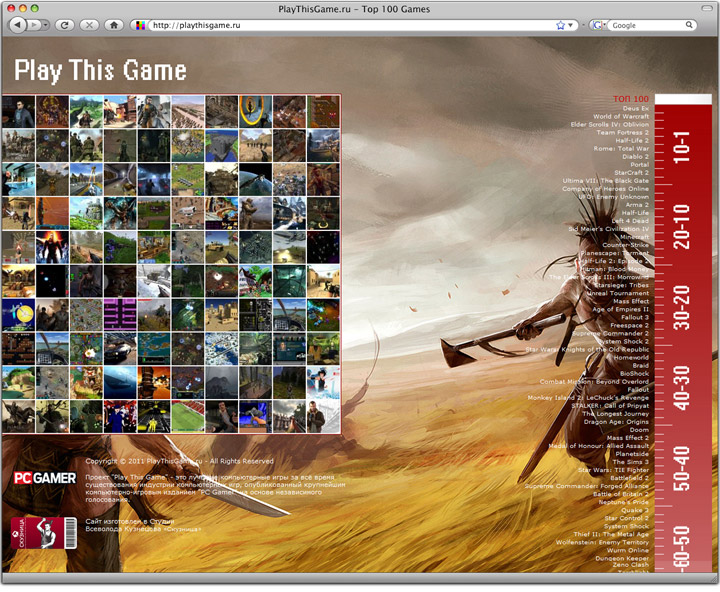This screenshot has height=592, width=720.
Task: Open Dungeon Keeper entry
Action: [x=622, y=558]
